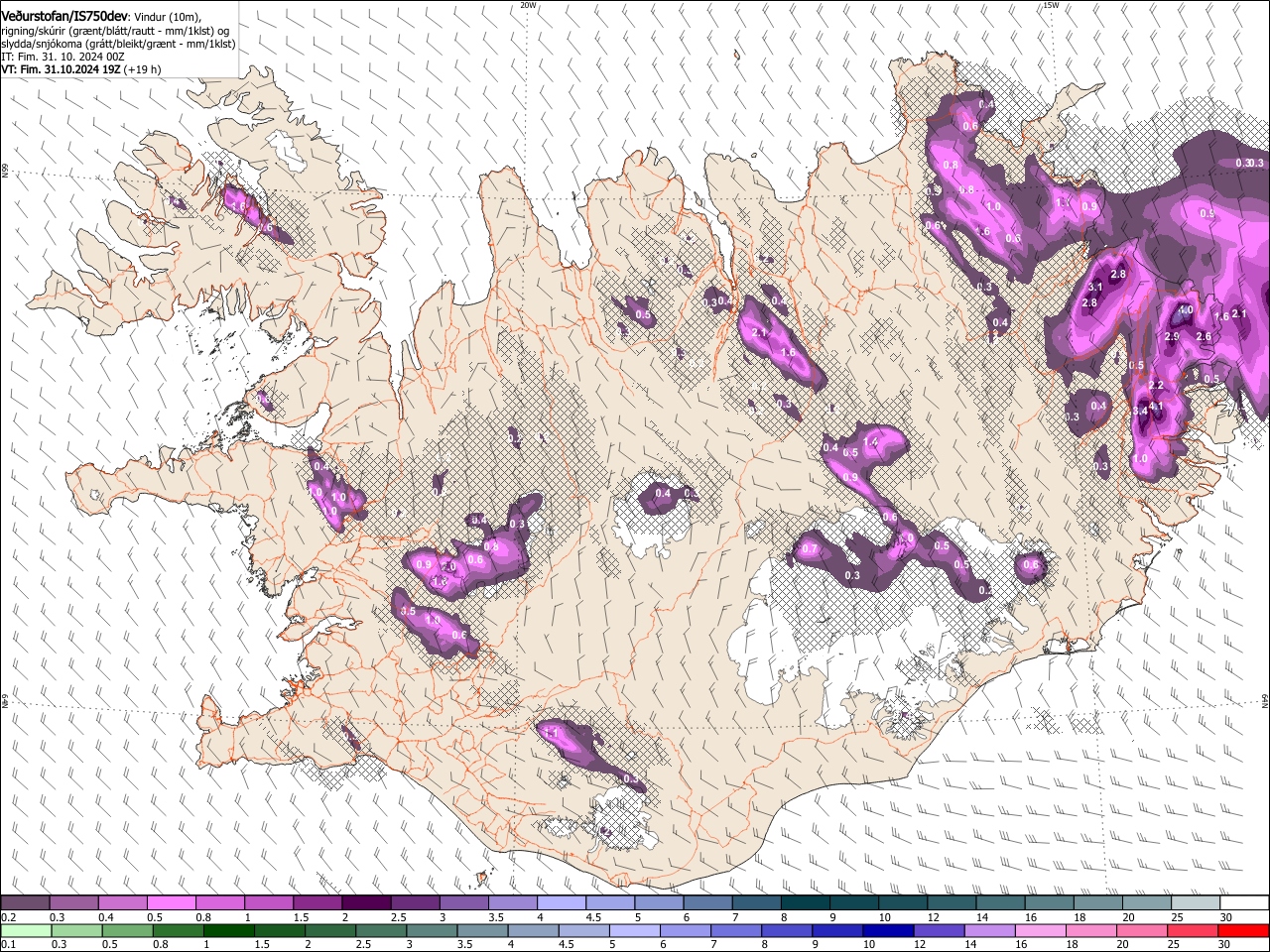Click the 'rigning/skúrir' legend description line
1270x952 pixels.
116,31
